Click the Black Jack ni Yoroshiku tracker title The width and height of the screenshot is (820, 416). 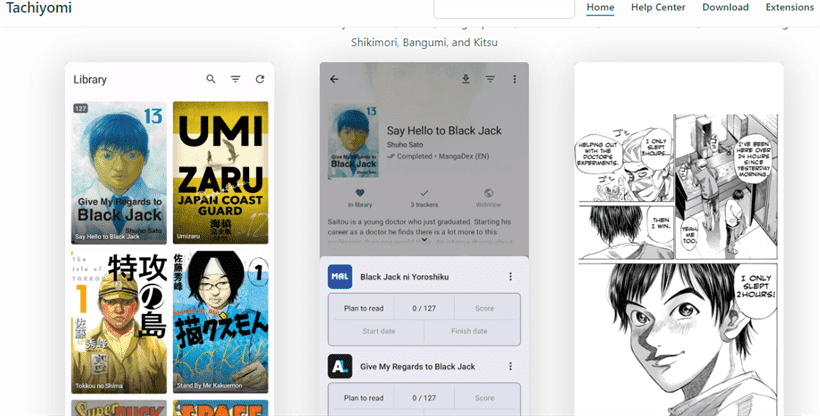(x=404, y=277)
